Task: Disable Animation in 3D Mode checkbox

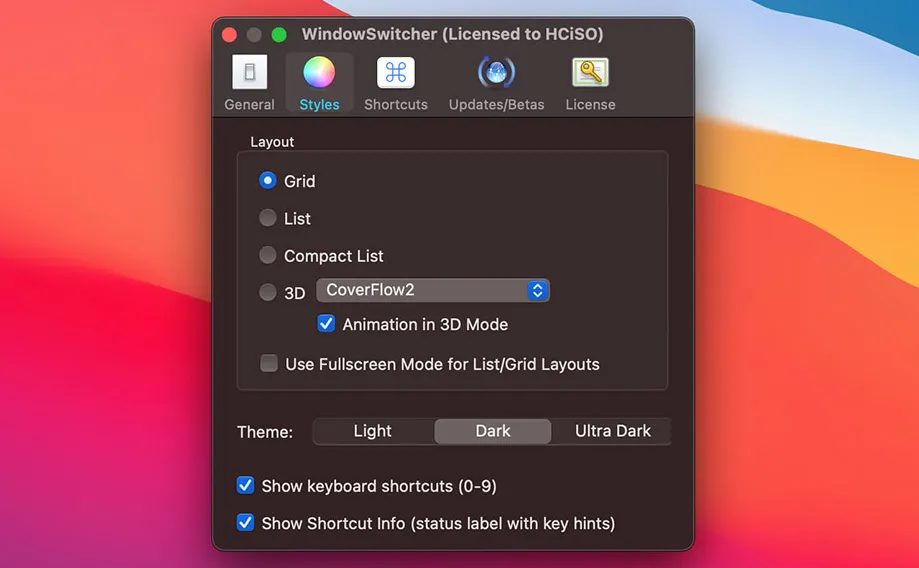Action: coord(327,324)
